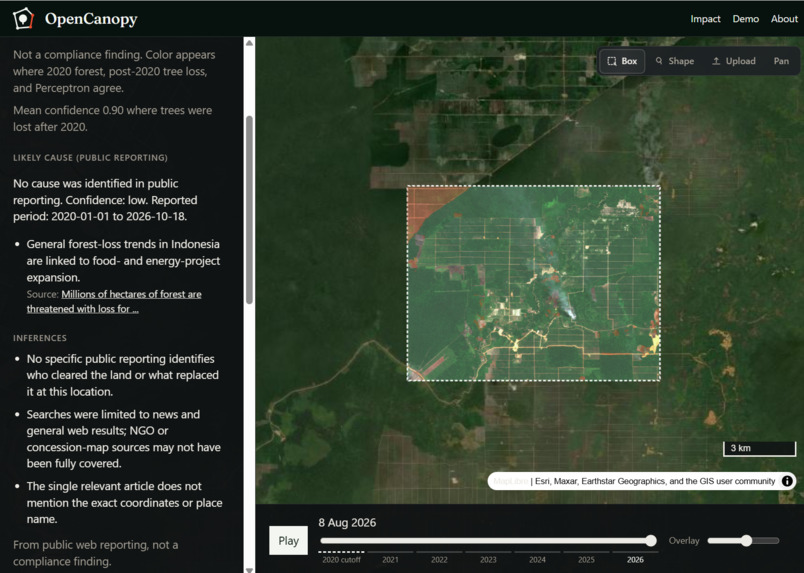Click the 'From public web reporting' note
Image resolution: width=804 pixels, height=573 pixels.
95,553
